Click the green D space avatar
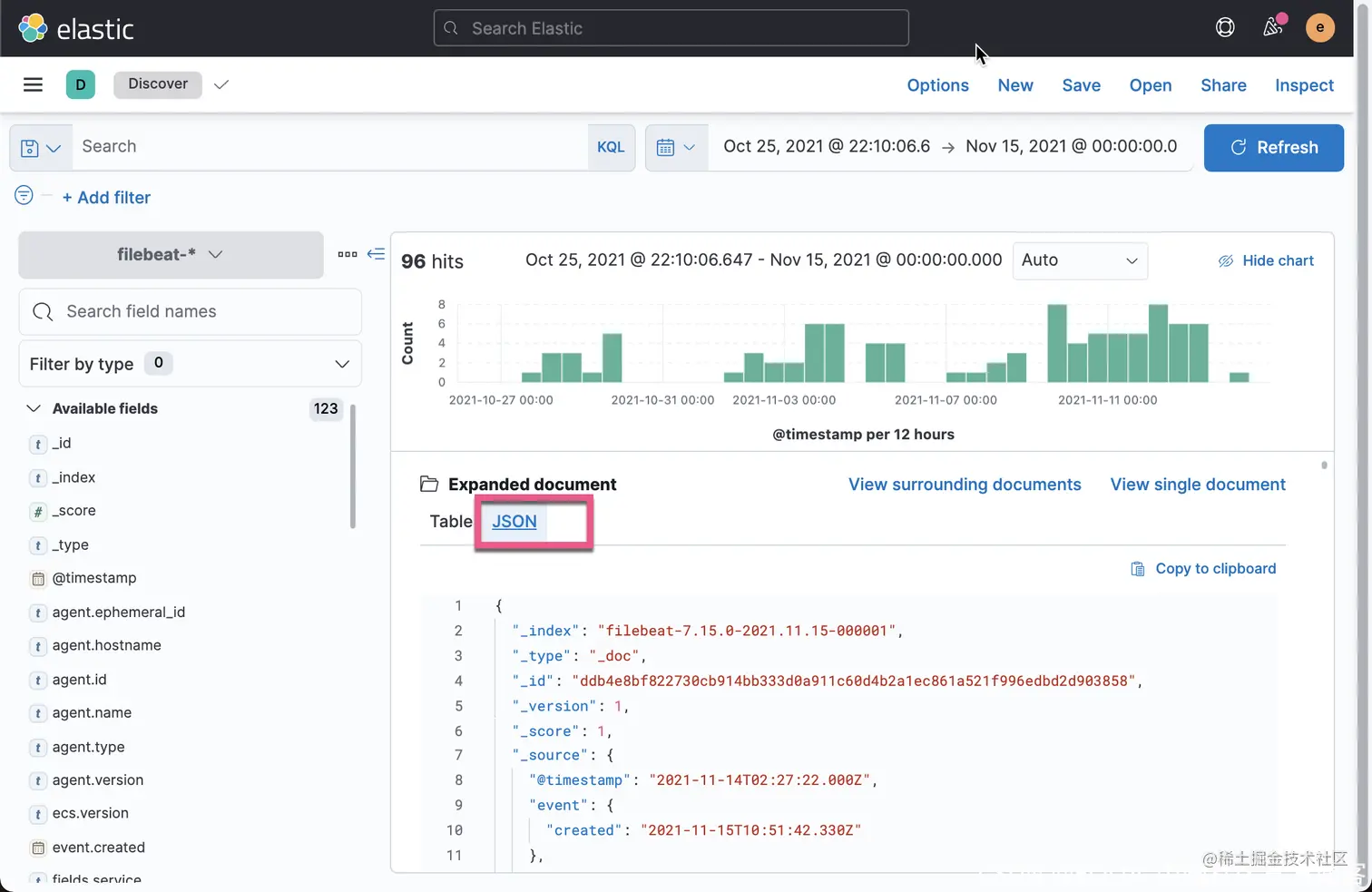 pos(81,84)
